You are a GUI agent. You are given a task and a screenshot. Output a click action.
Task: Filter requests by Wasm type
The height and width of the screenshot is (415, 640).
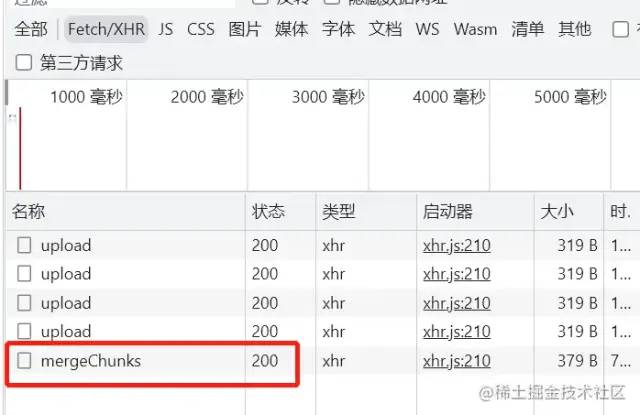coord(476,29)
